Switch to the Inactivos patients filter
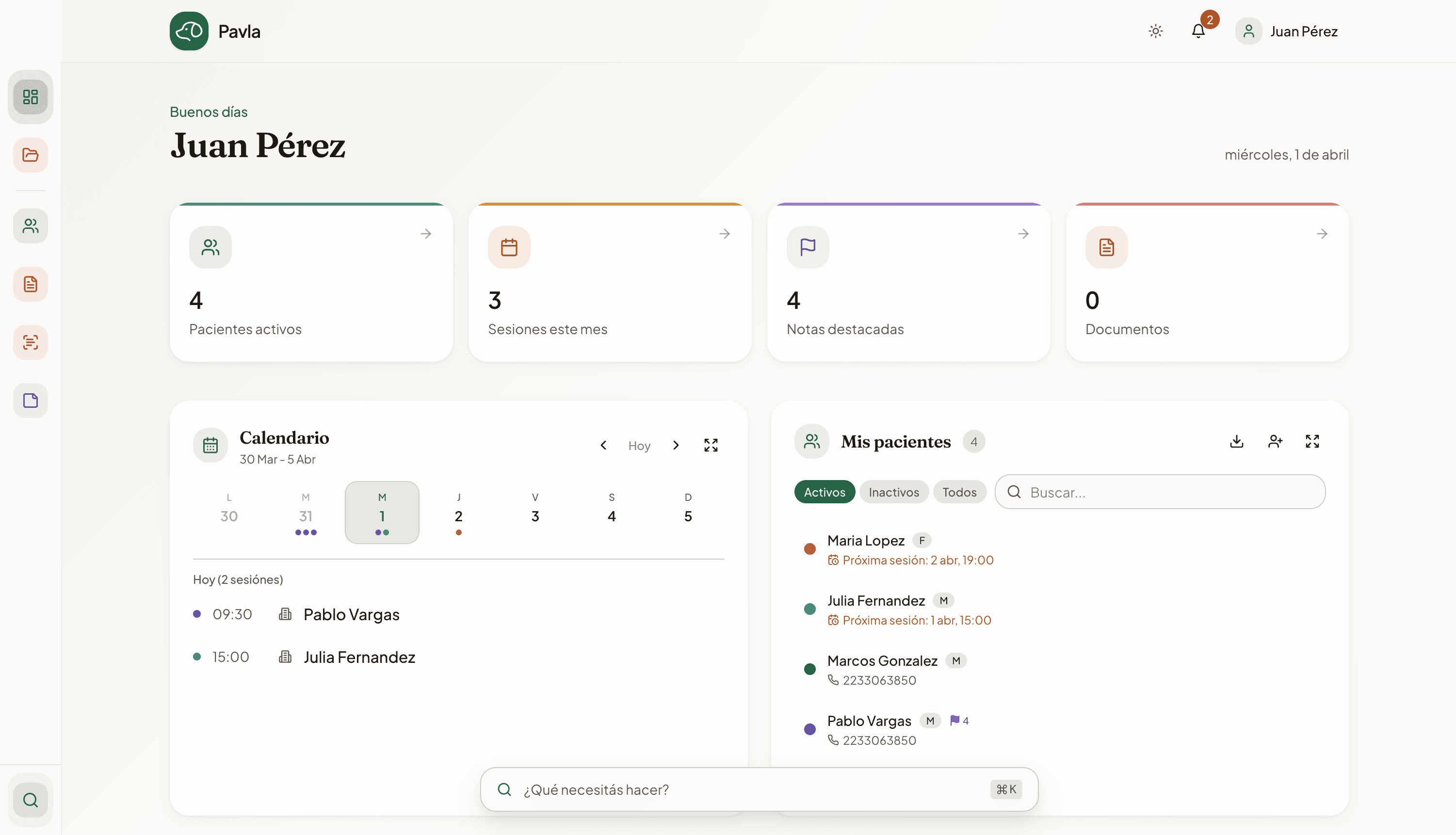This screenshot has height=835, width=1456. (893, 492)
